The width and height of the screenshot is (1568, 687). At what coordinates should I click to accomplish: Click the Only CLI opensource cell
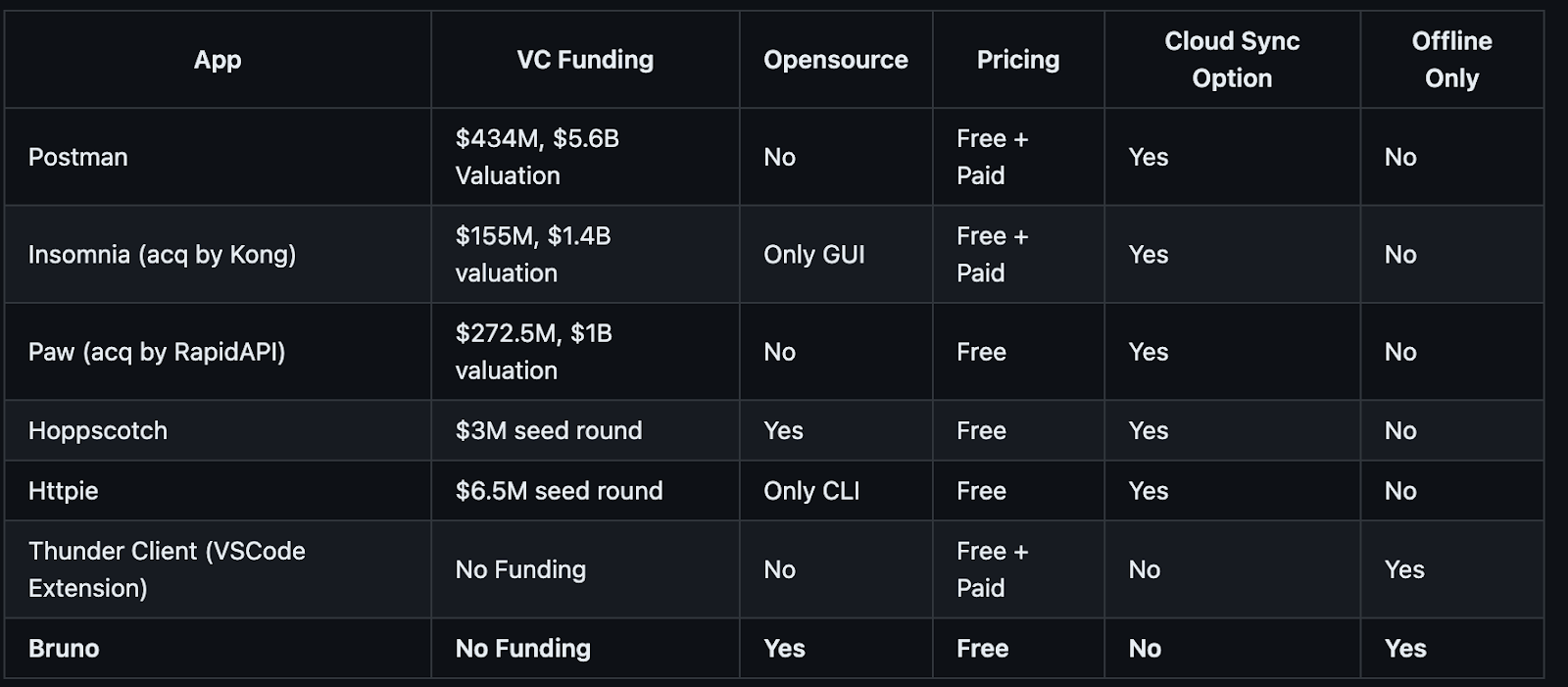[x=836, y=490]
